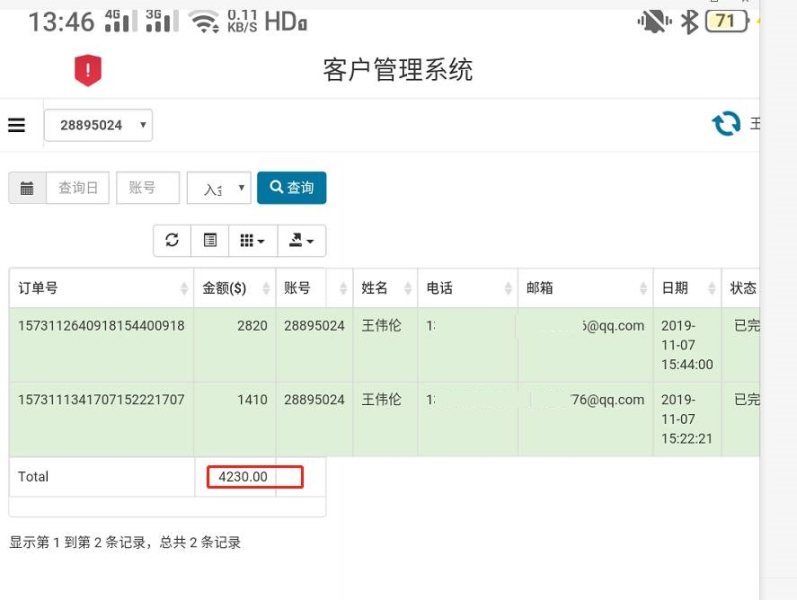Tap the 13:46 clock in status bar
Screen dimensions: 797x600
(61, 22)
